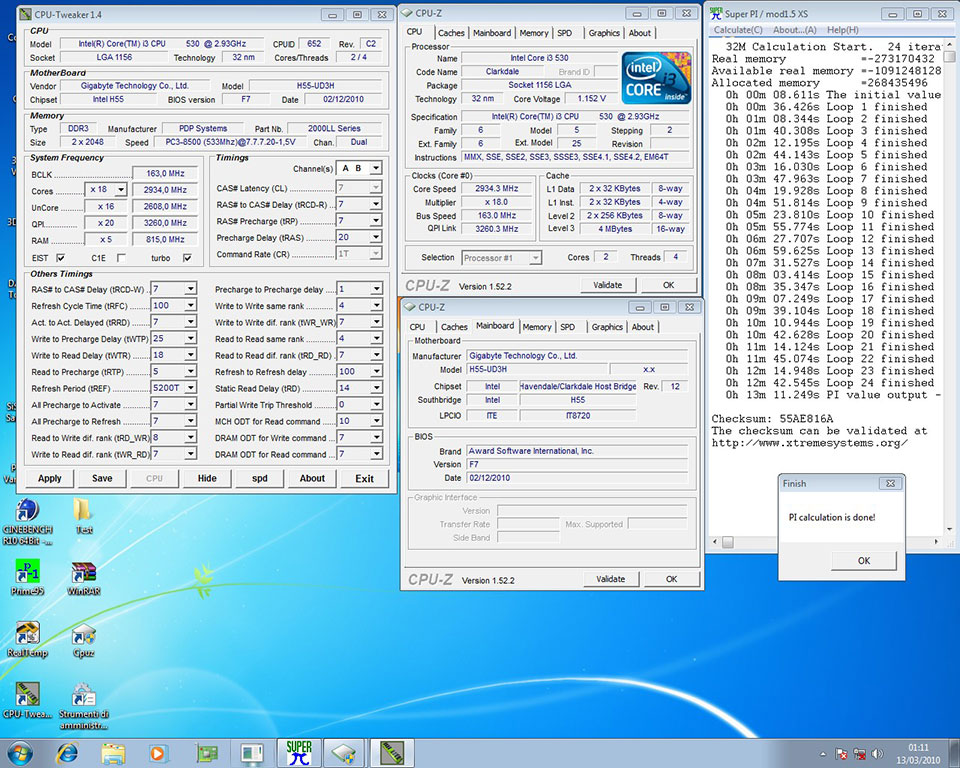Click the Intel Core i3 logo in CPU-Z
Image resolution: width=960 pixels, height=768 pixels.
(x=656, y=78)
